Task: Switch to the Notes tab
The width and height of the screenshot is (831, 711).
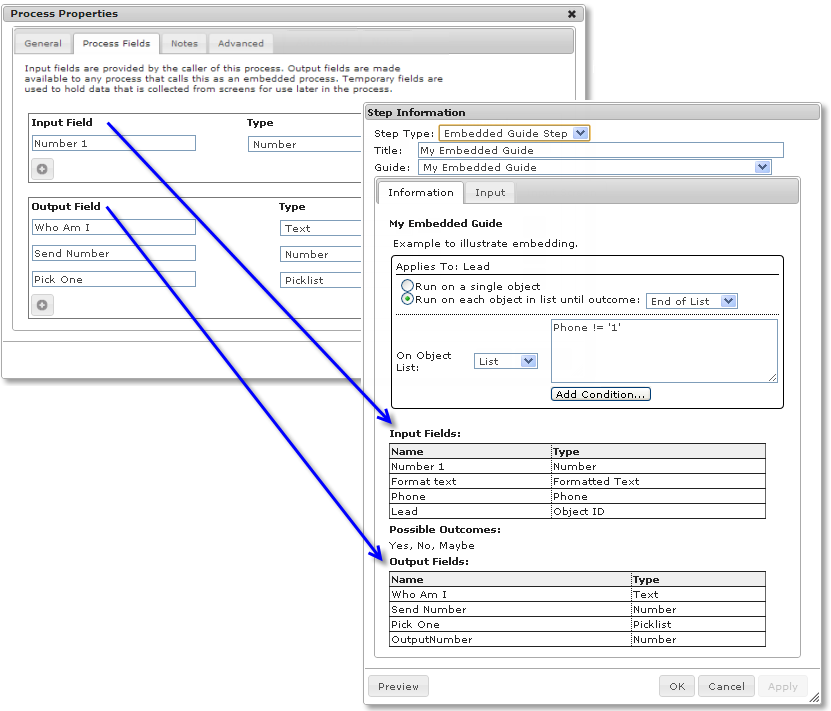Action: 184,43
